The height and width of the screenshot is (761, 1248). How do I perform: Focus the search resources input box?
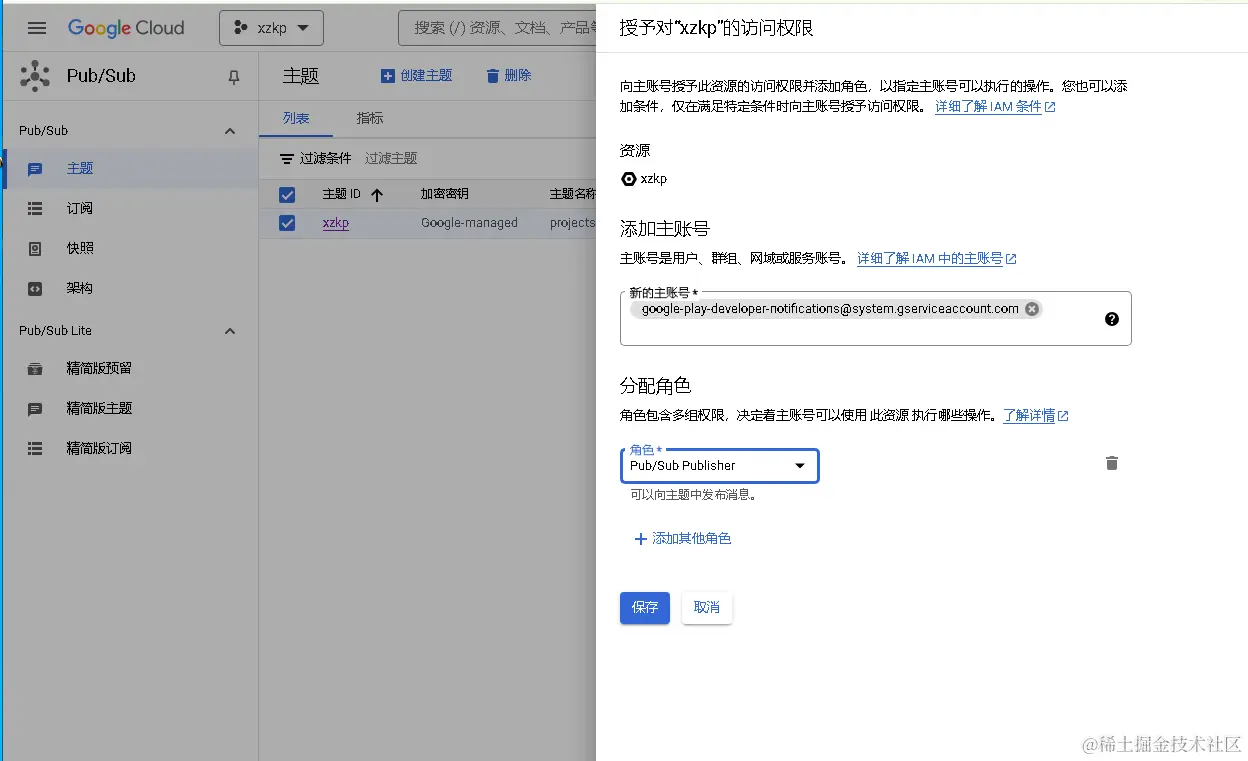(498, 28)
